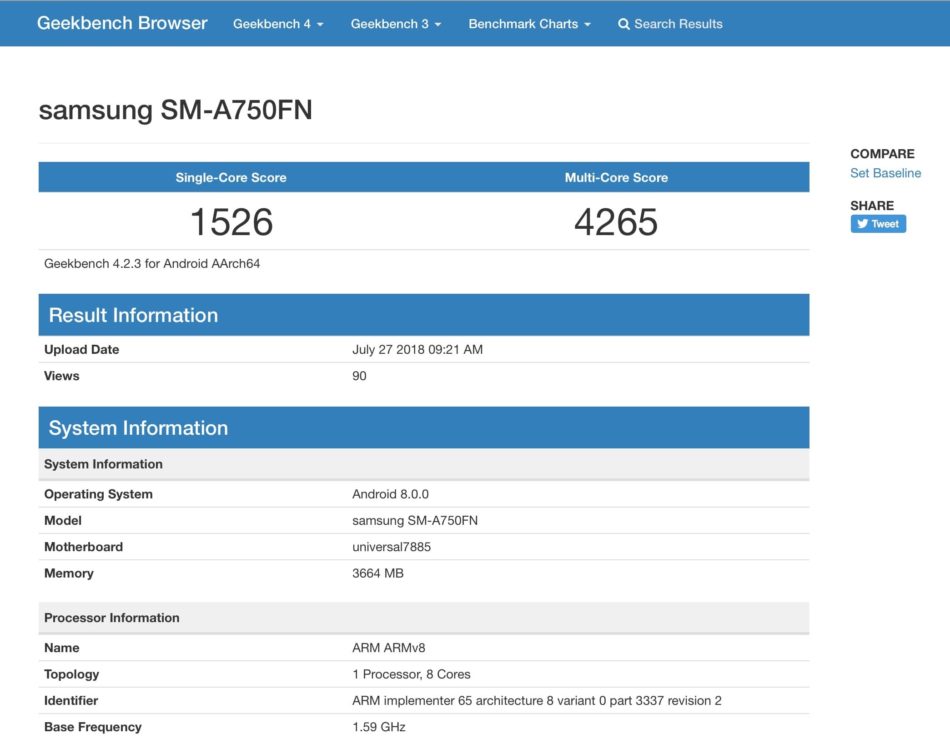950x744 pixels.
Task: Click the Set Baseline link
Action: [x=885, y=173]
